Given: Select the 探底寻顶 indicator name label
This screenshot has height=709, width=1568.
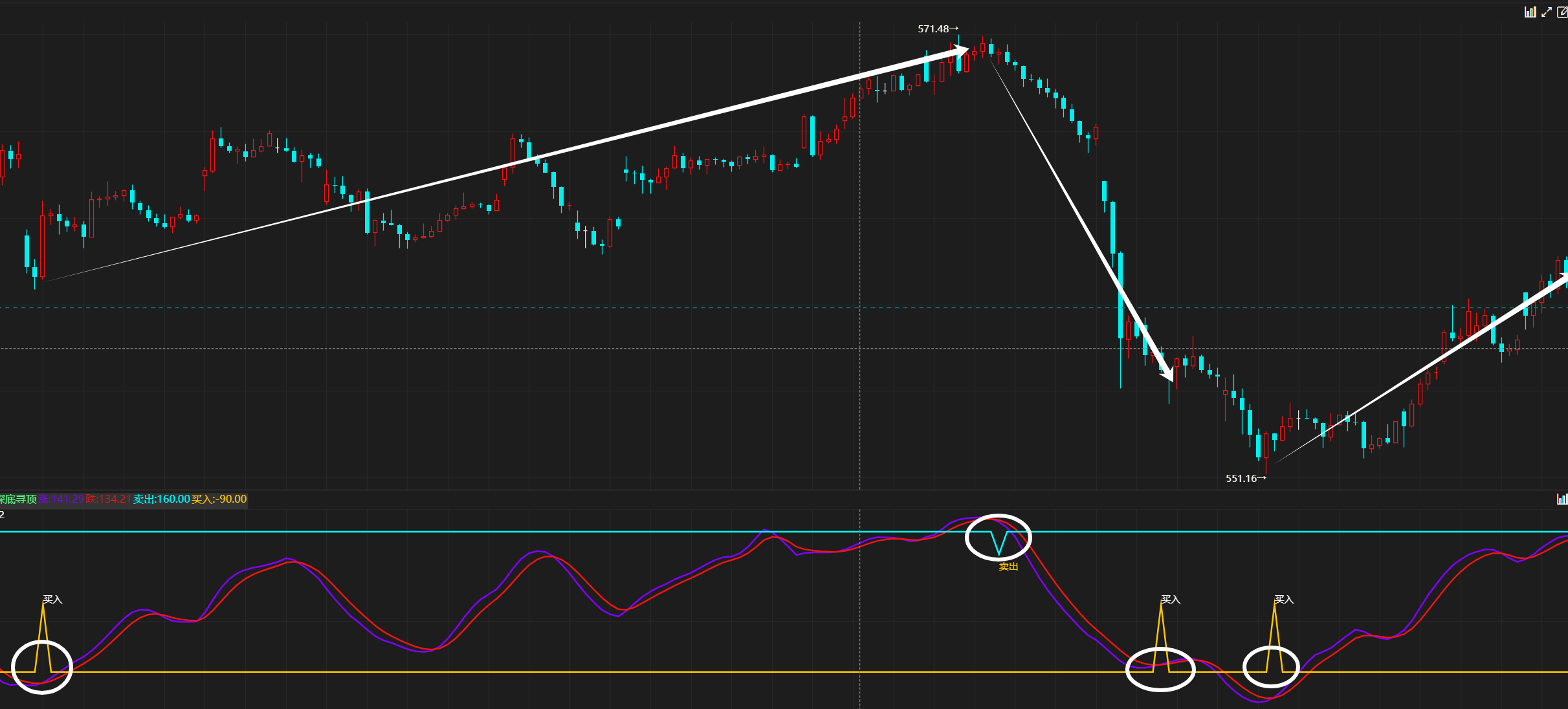Looking at the screenshot, I should coord(18,499).
